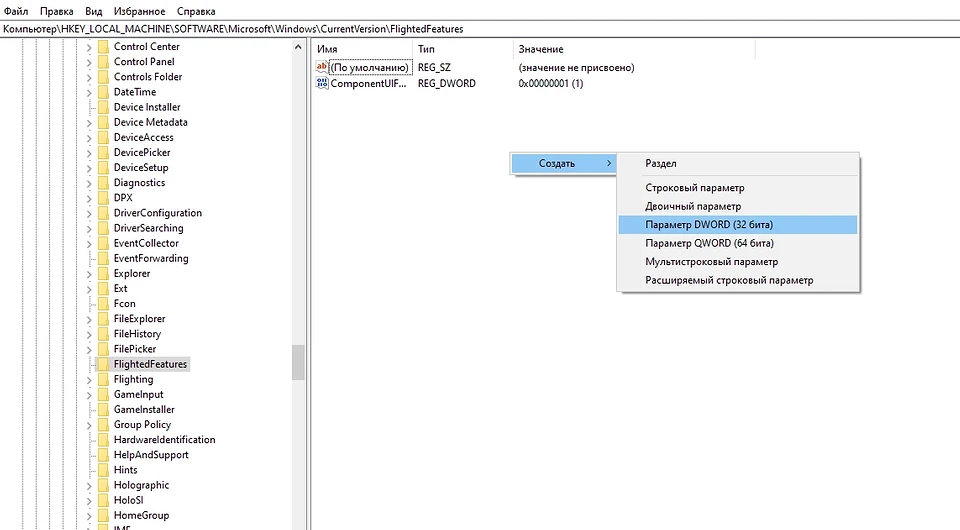Image resolution: width=960 pixels, height=530 pixels.
Task: Expand the Holographic key arrow
Action: pos(89,485)
